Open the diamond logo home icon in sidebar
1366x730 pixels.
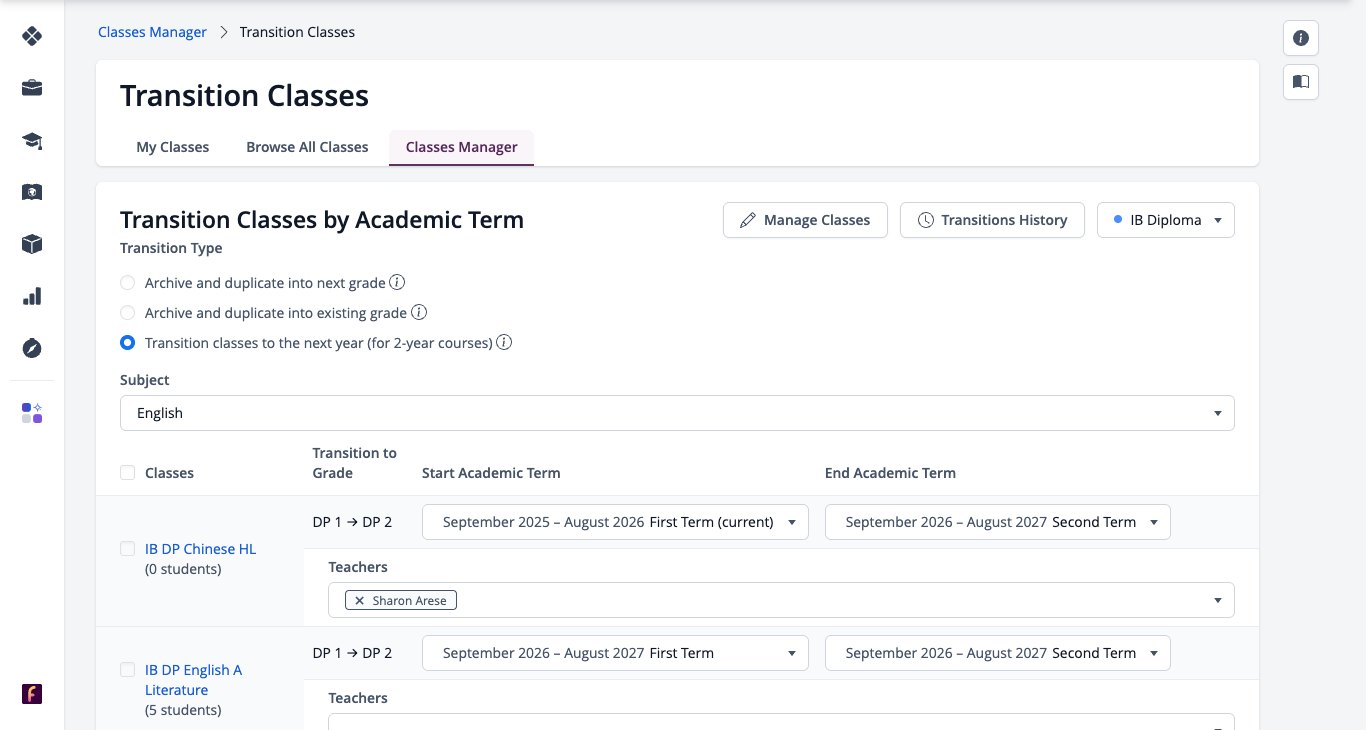pyautogui.click(x=32, y=36)
